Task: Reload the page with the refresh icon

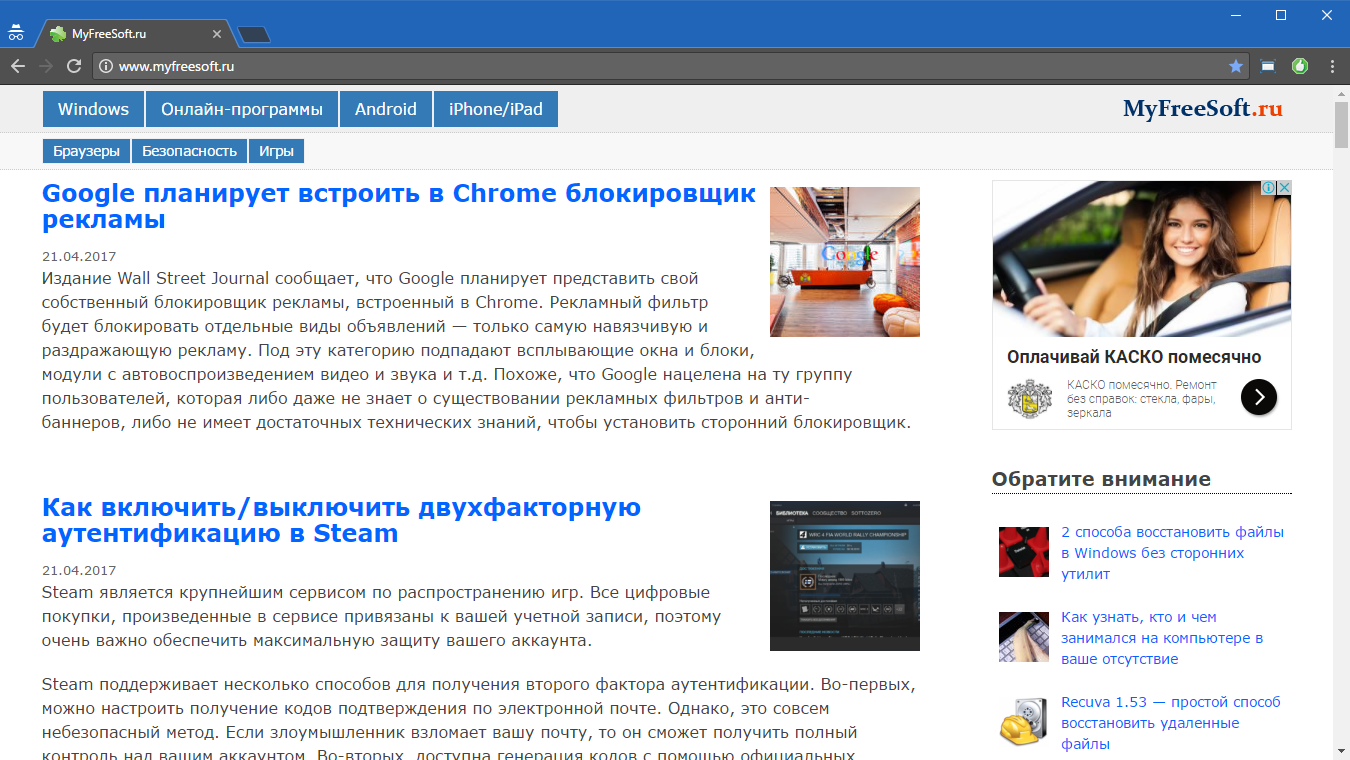Action: tap(74, 66)
